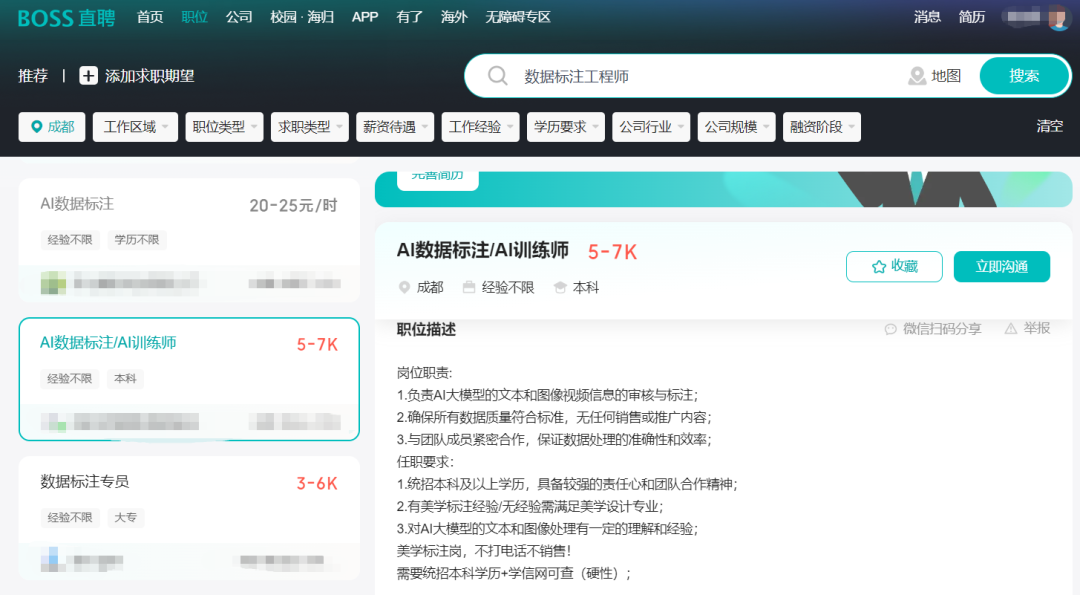Expand the 学历要求 filter dropdown
This screenshot has height=595, width=1080.
click(565, 127)
